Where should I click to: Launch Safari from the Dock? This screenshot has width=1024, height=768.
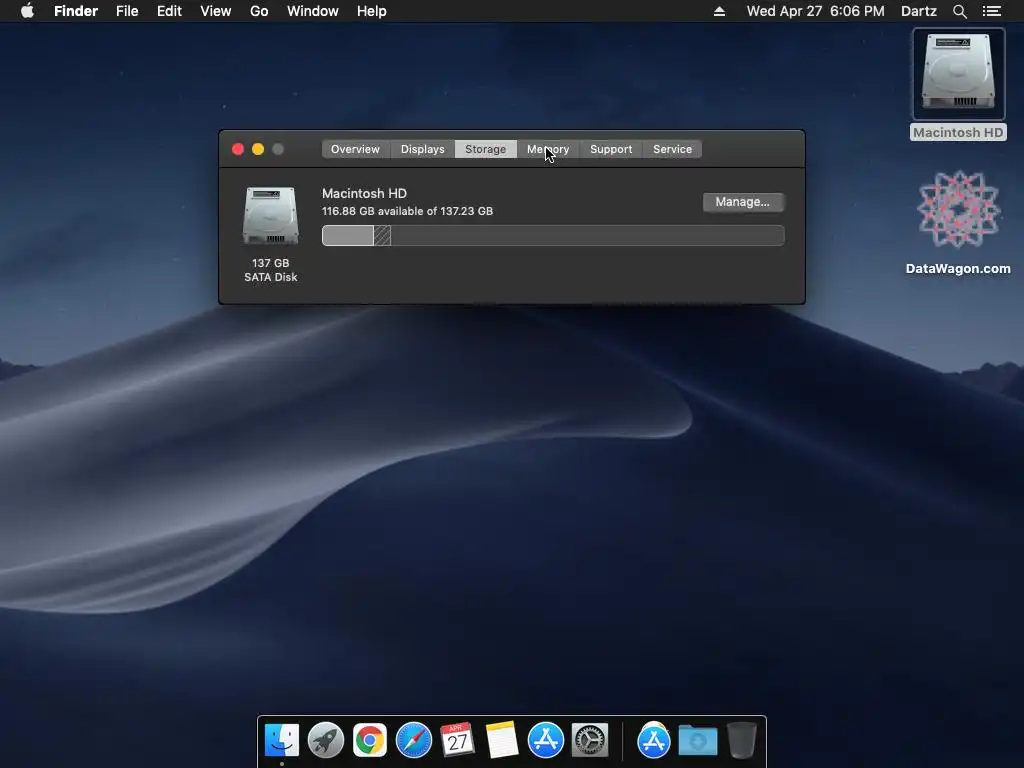click(413, 741)
